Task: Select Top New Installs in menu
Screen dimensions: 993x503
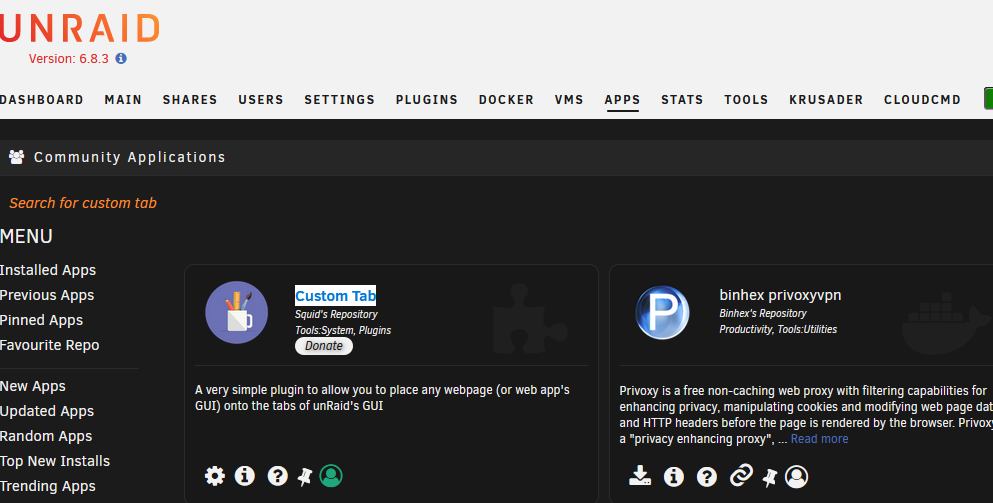Action: 55,461
